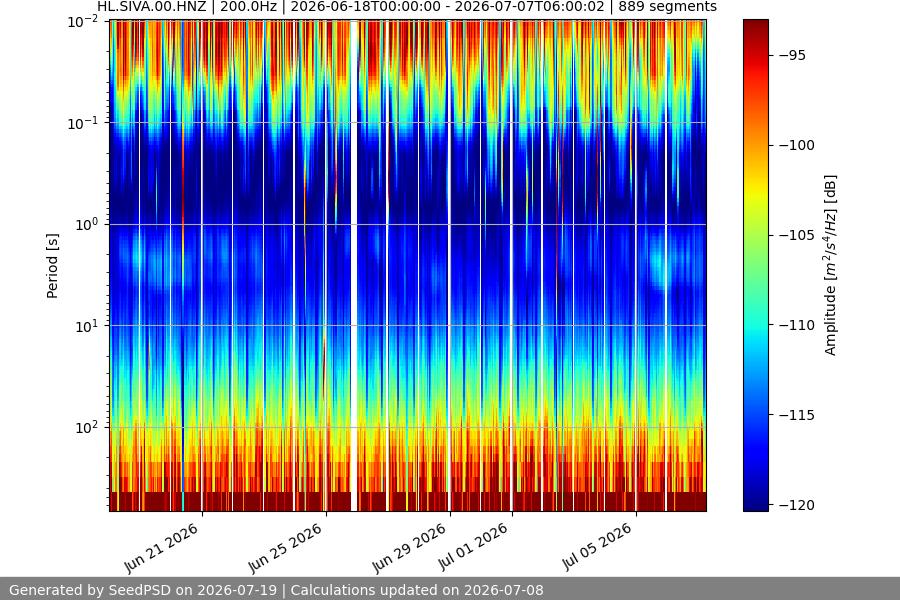Click the 10⁻¹ y-axis tick label
The height and width of the screenshot is (600, 900).
83,123
